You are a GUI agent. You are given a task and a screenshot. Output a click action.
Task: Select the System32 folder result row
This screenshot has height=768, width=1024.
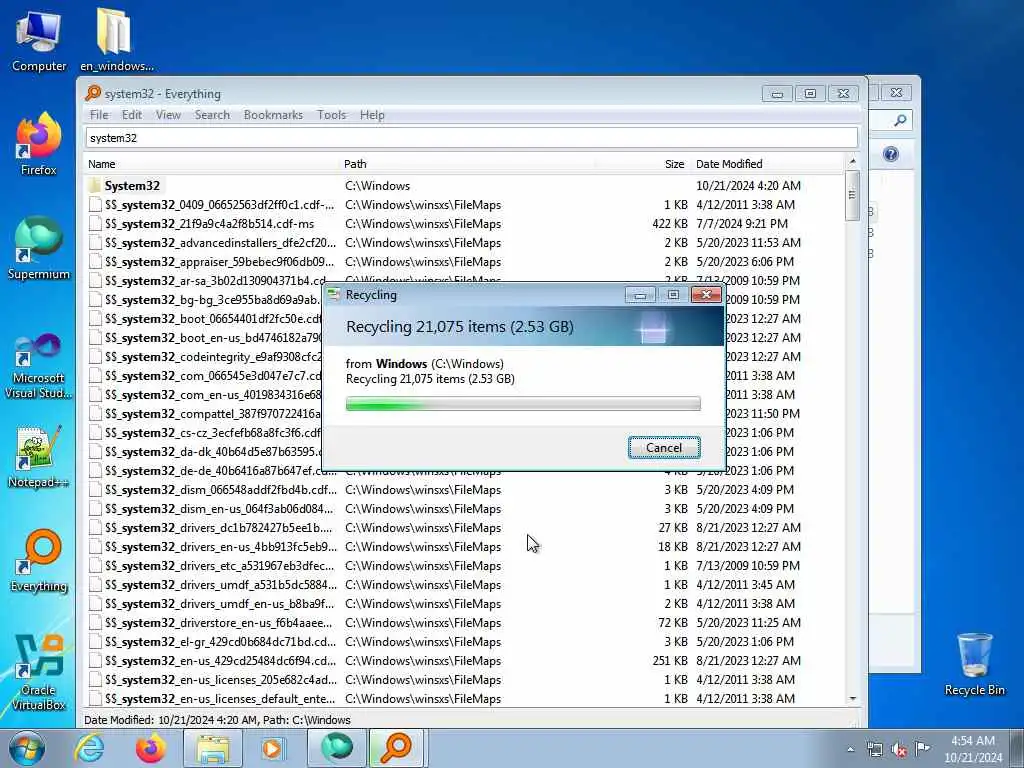click(x=464, y=185)
